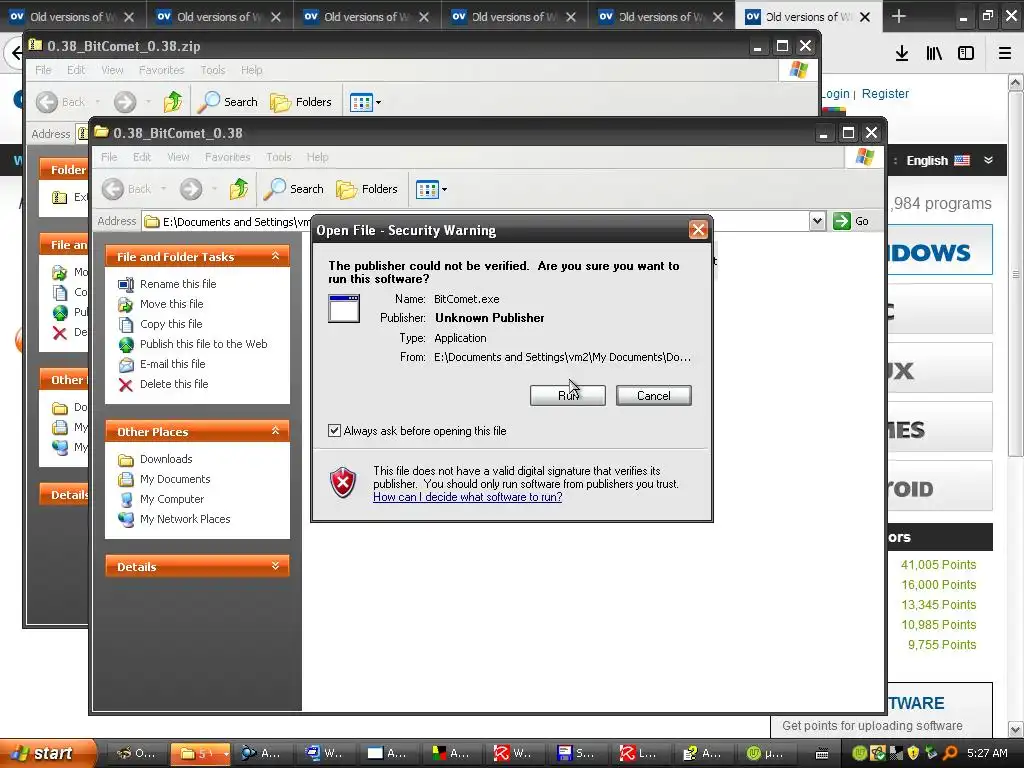
Task: Collapse the Other Places panel
Action: pyautogui.click(x=276, y=431)
